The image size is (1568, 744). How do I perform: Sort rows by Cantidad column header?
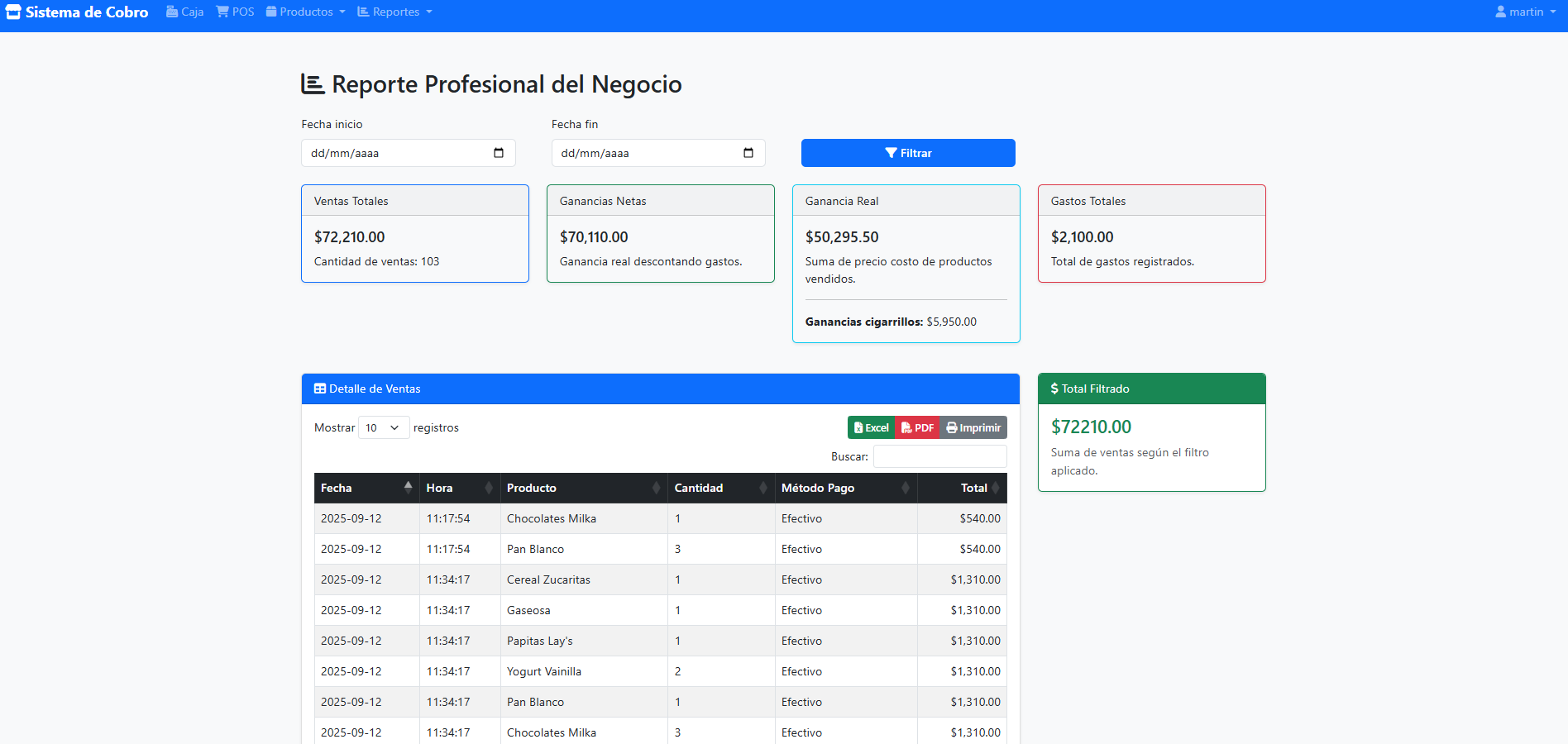coord(698,488)
